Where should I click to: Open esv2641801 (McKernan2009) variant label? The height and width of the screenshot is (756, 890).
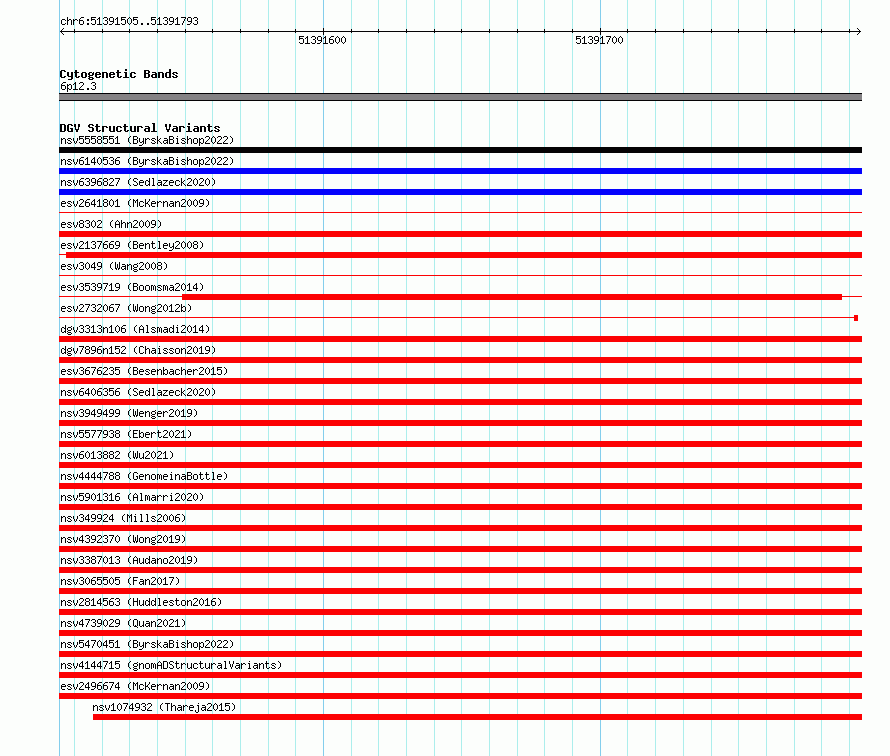(135, 203)
